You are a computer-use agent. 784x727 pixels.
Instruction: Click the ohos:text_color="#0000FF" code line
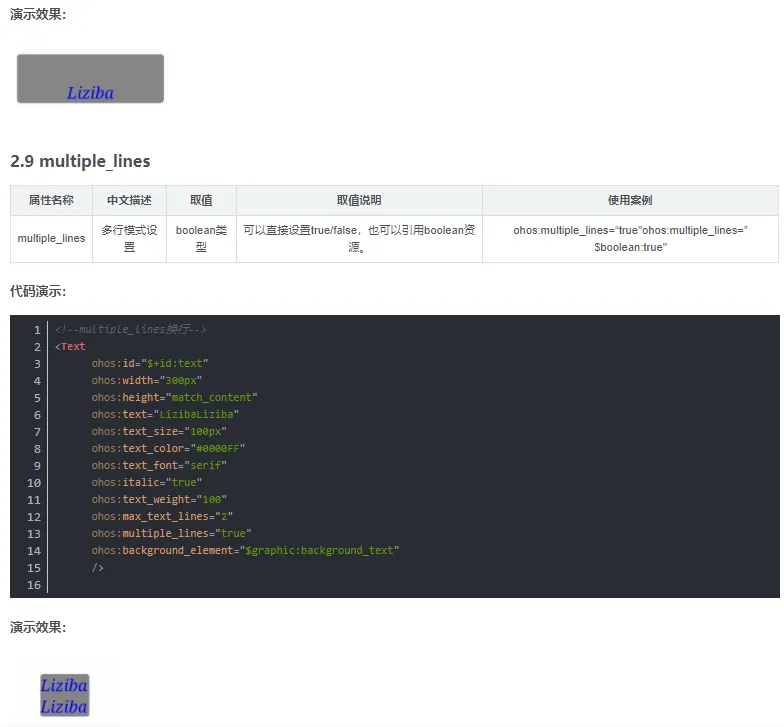[168, 448]
